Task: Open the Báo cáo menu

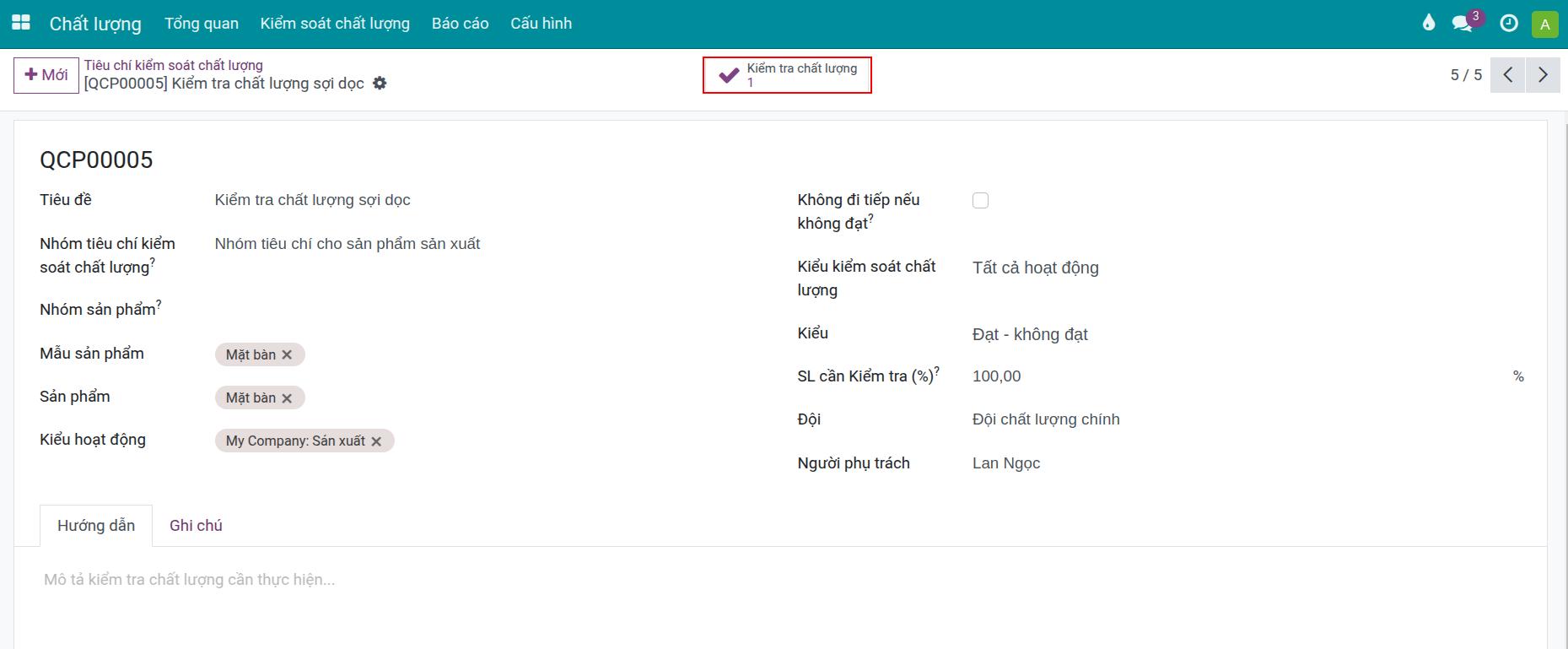Action: click(x=460, y=24)
